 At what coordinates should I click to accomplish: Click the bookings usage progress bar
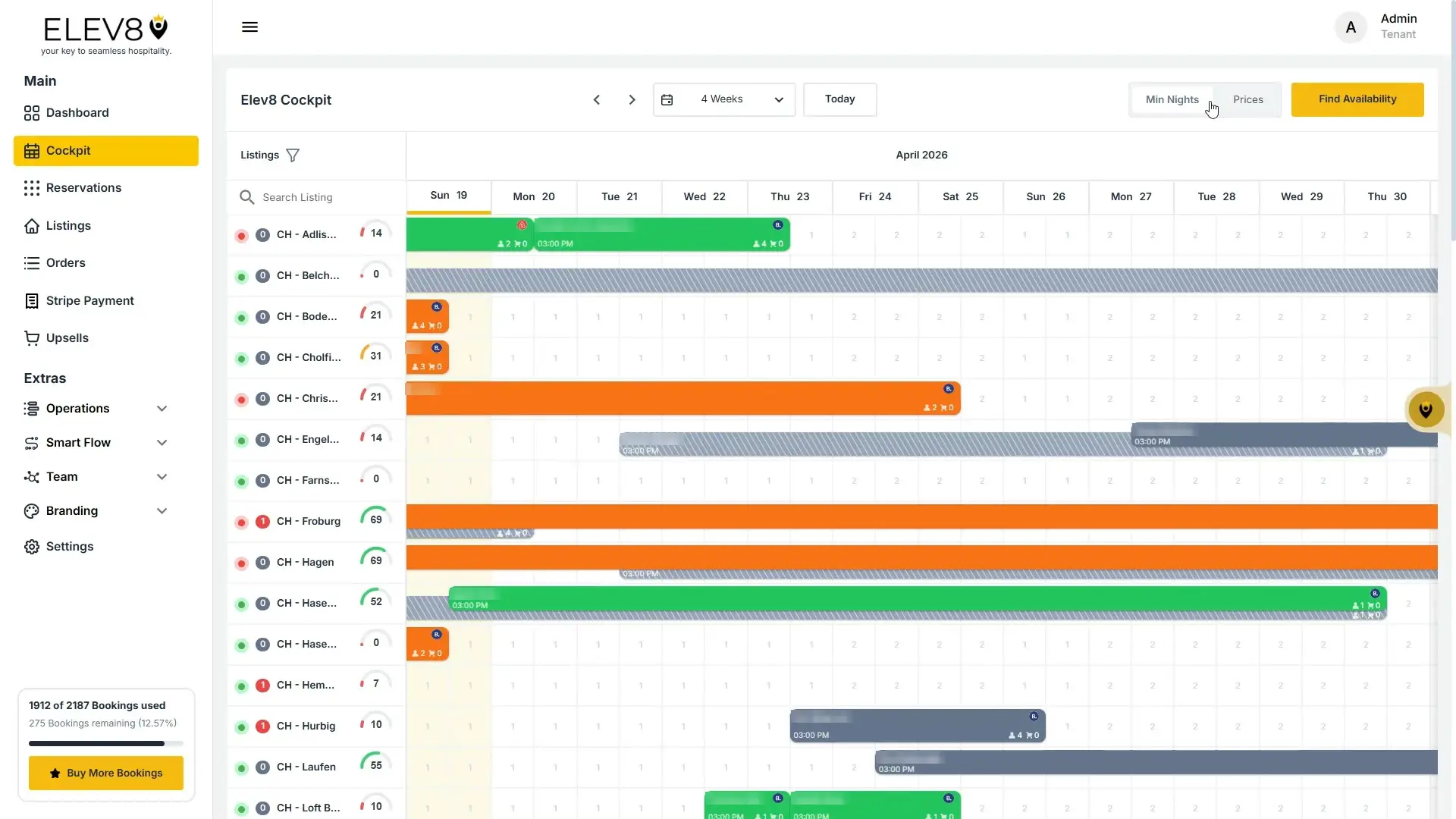point(106,744)
